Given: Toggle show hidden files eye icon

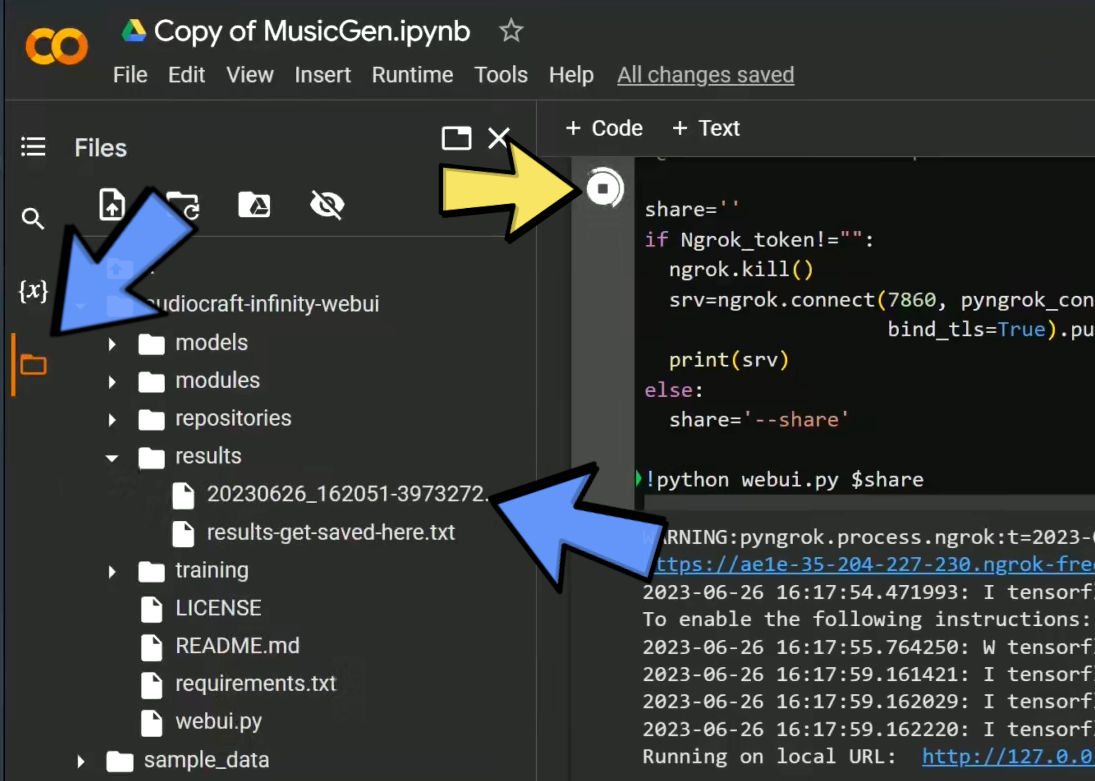Looking at the screenshot, I should [x=327, y=205].
